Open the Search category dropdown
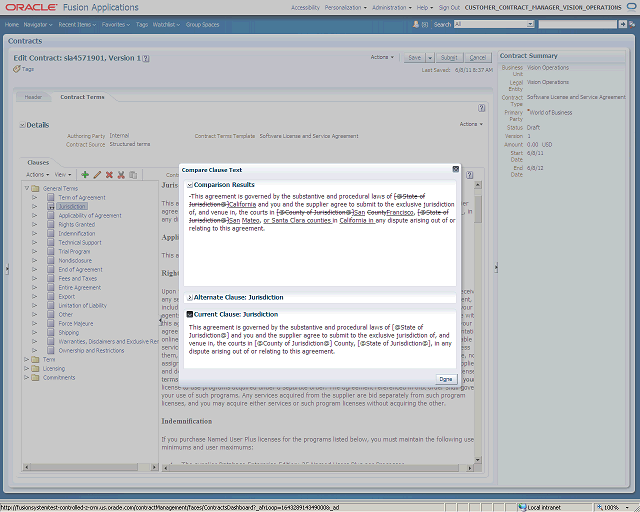Image resolution: width=640 pixels, height=512 pixels. click(530, 24)
